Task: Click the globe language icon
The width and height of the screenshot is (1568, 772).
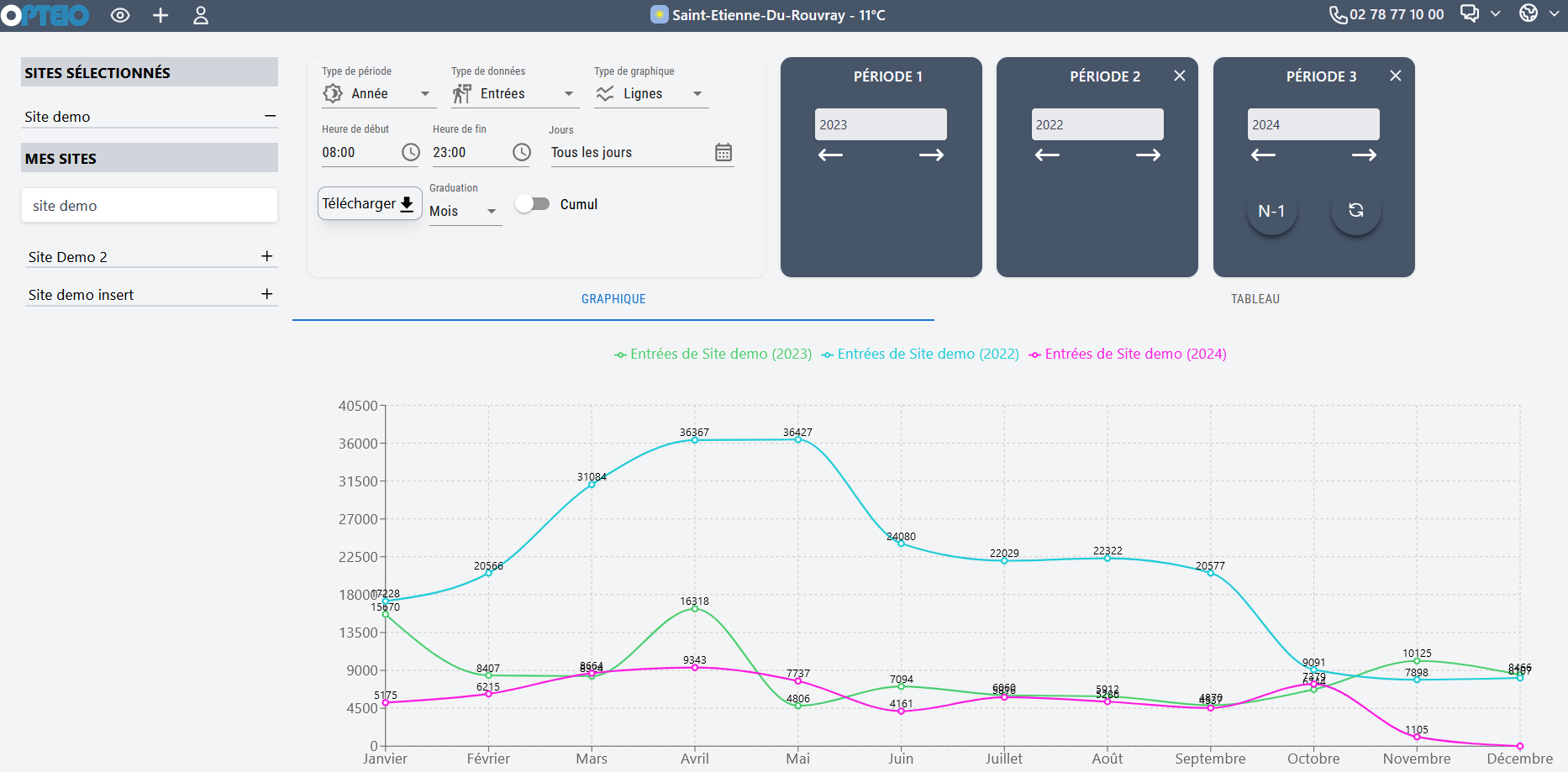Action: click(x=1529, y=13)
